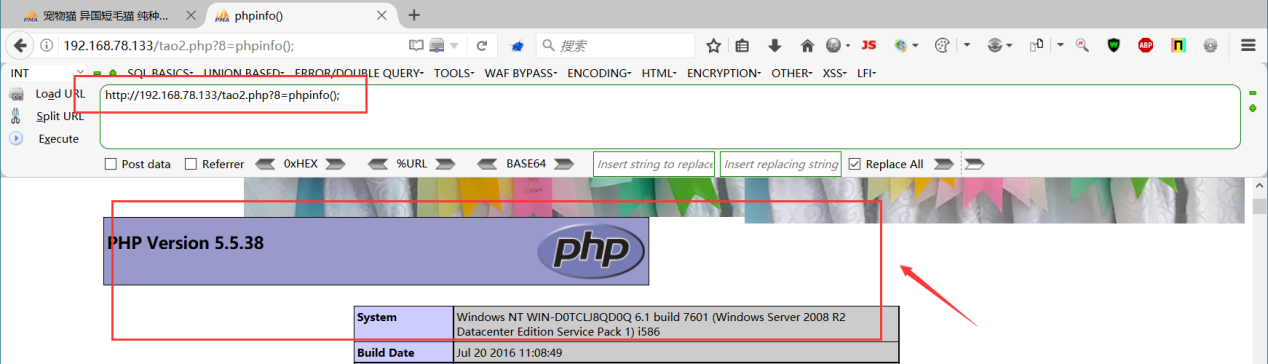The width and height of the screenshot is (1268, 364).
Task: Uncheck the Replace All checkbox
Action: (854, 164)
